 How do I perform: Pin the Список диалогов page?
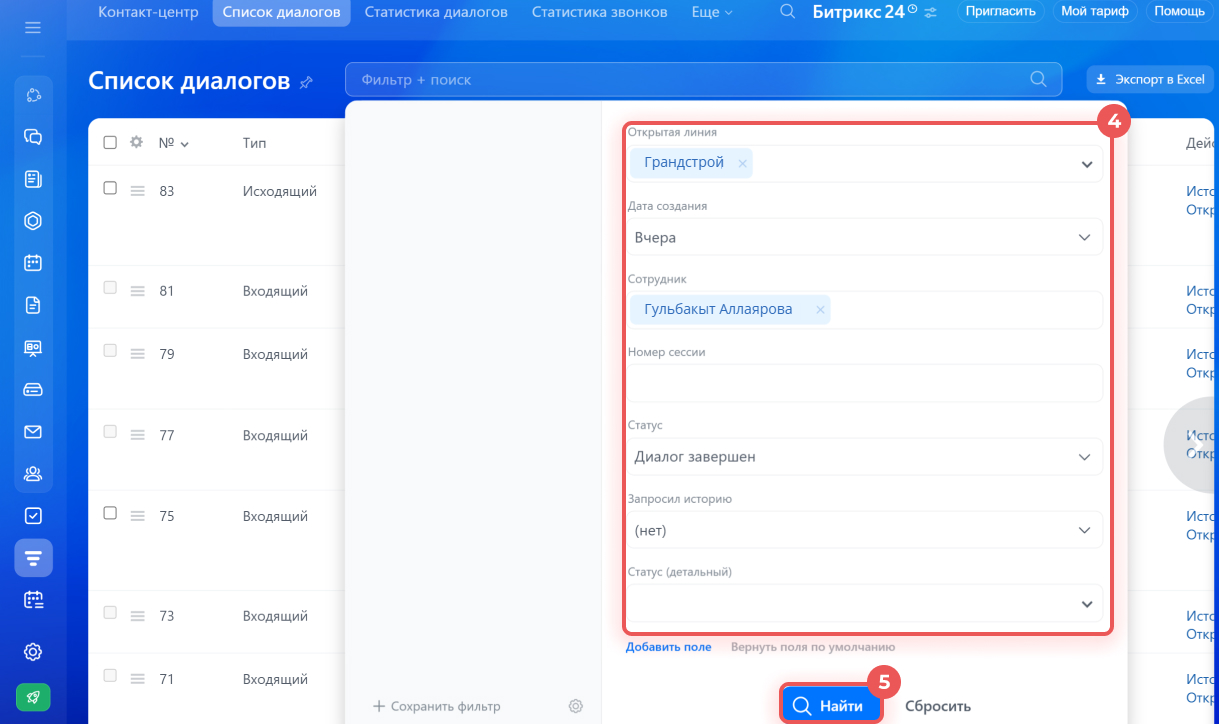306,83
